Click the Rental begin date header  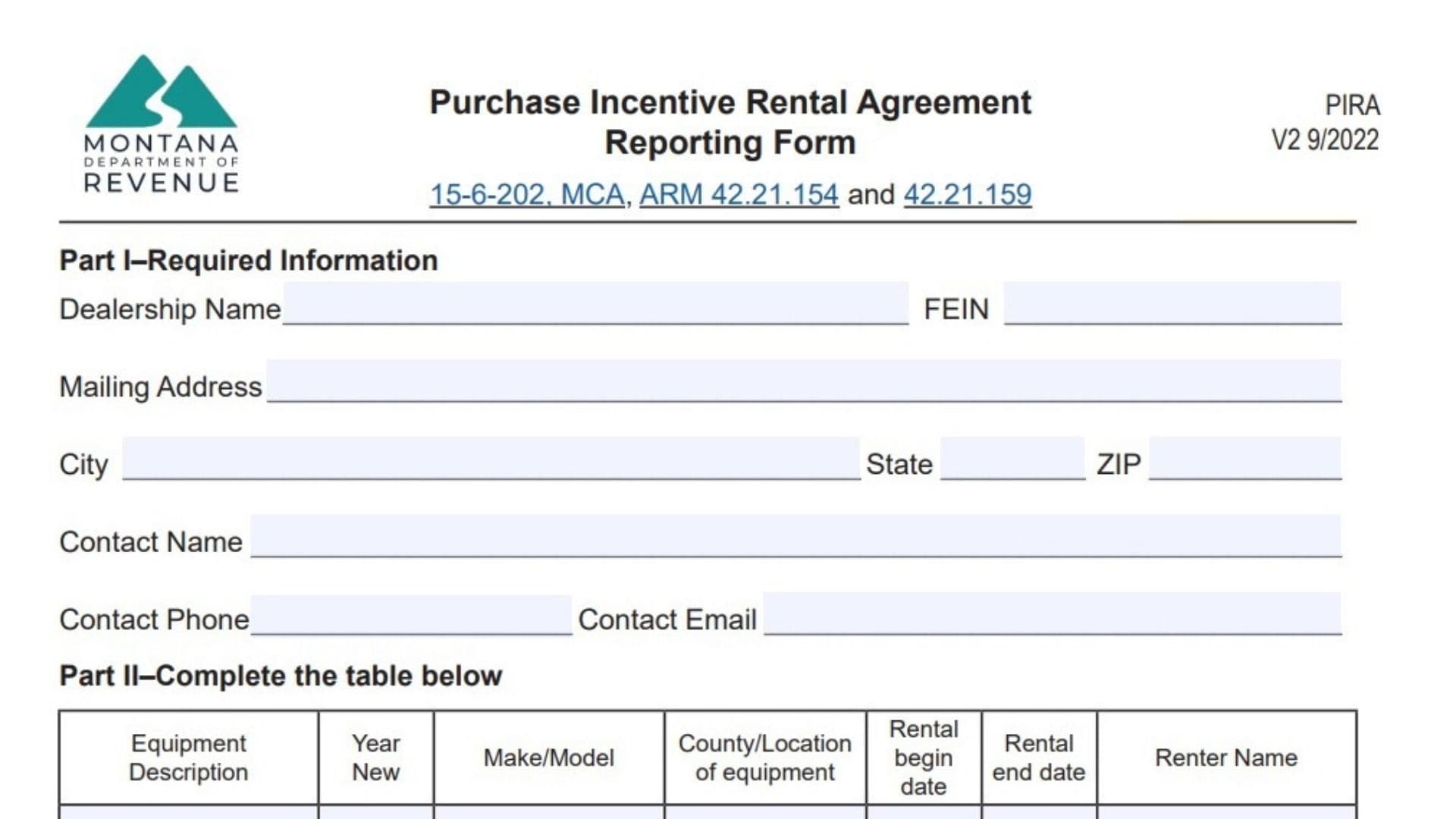(x=924, y=758)
